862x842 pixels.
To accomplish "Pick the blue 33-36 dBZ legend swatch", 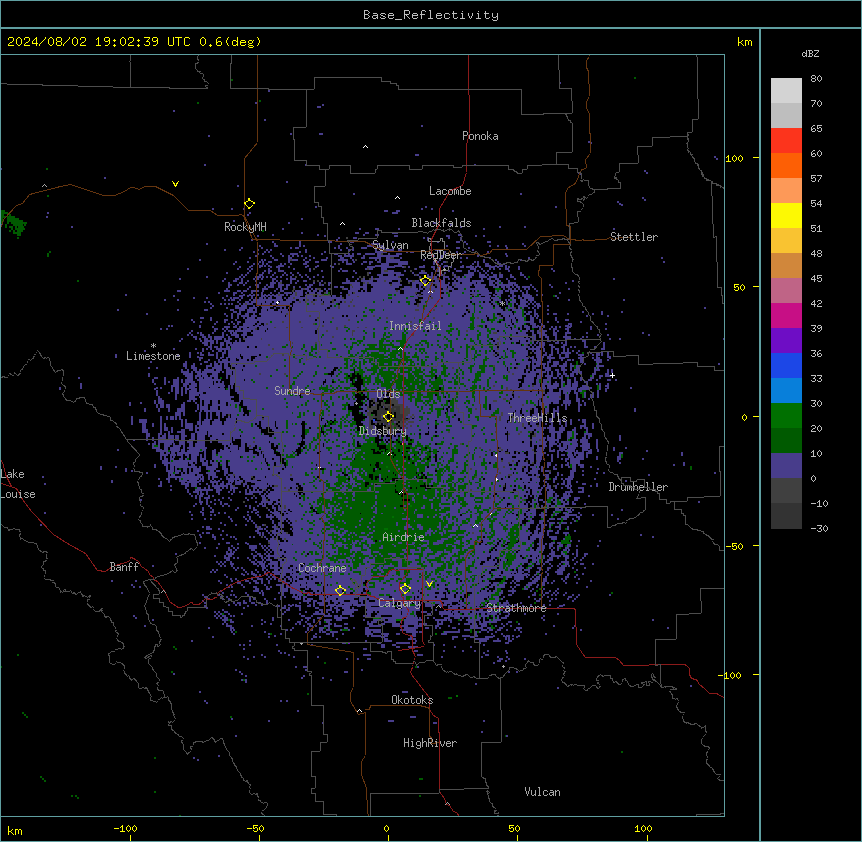I will coord(786,365).
